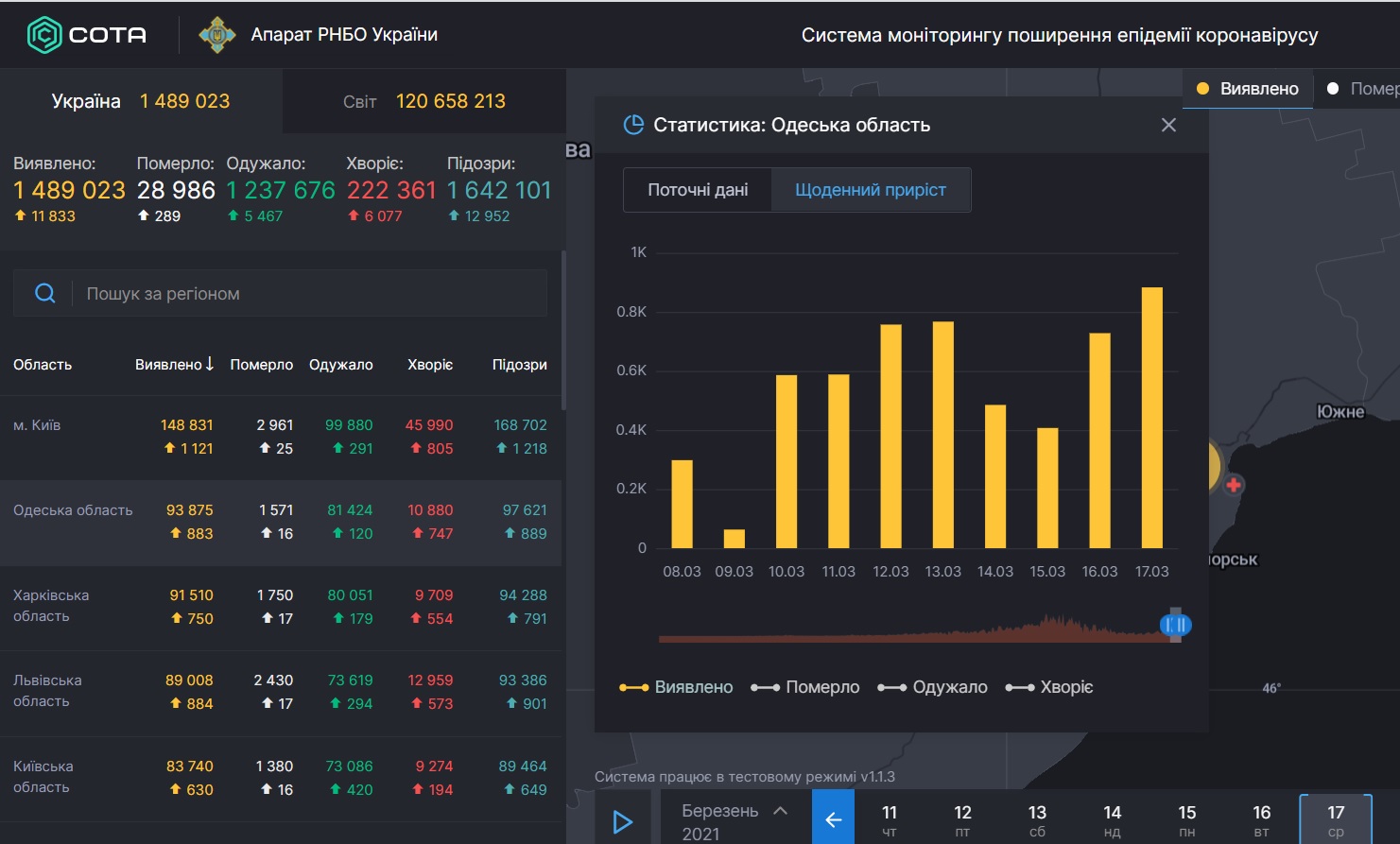The height and width of the screenshot is (844, 1400).
Task: Select the Світ world statistics button
Action: click(423, 101)
